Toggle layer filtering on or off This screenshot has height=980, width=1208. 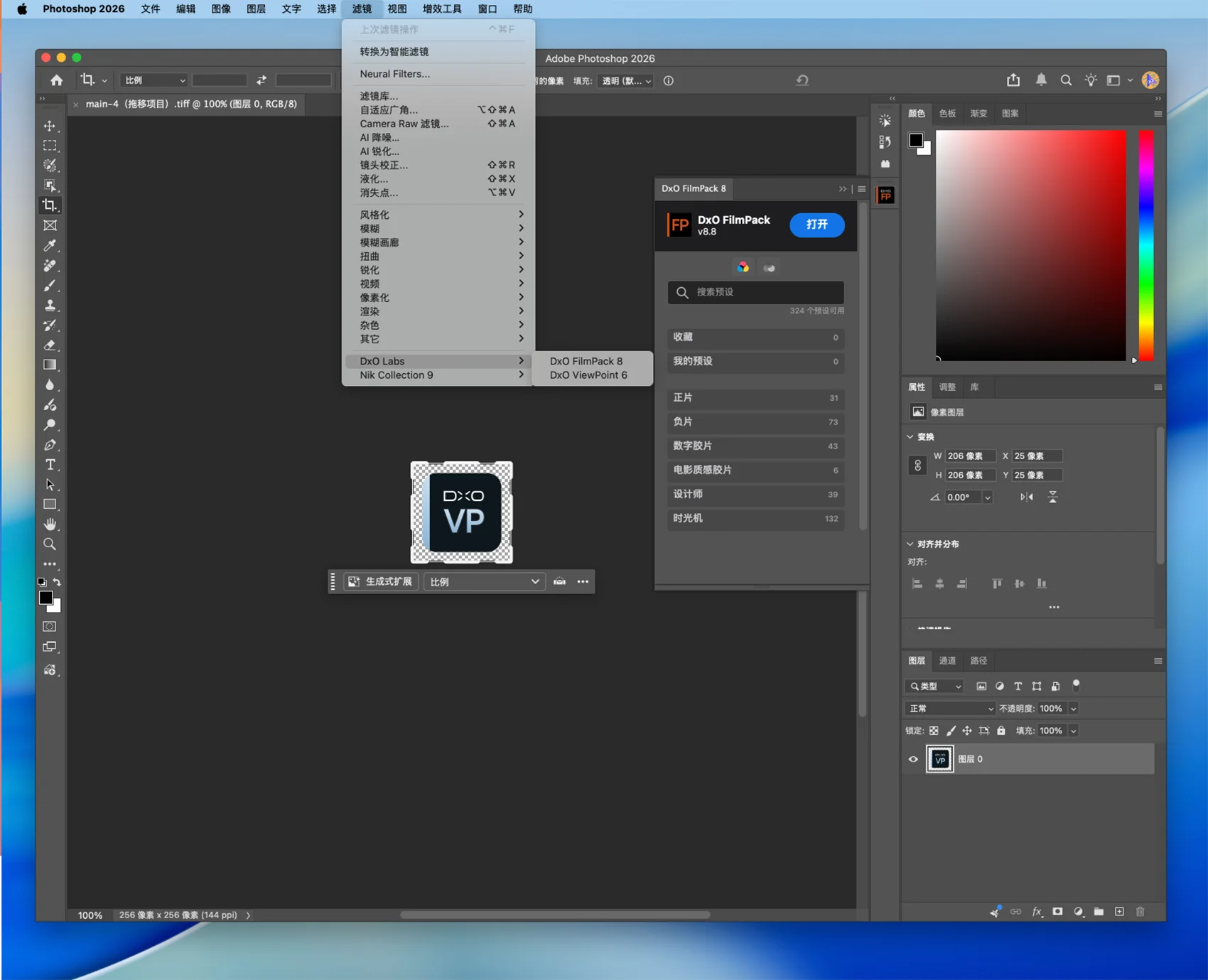[1076, 685]
